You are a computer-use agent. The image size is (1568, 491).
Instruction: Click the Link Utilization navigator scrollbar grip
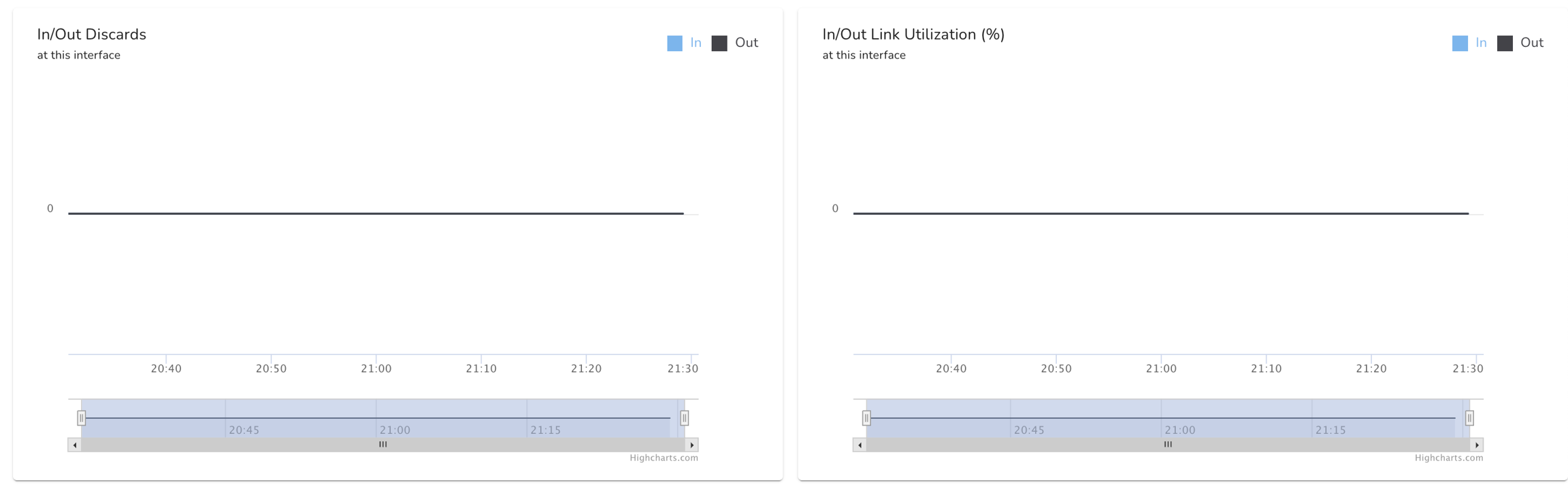[x=1168, y=445]
